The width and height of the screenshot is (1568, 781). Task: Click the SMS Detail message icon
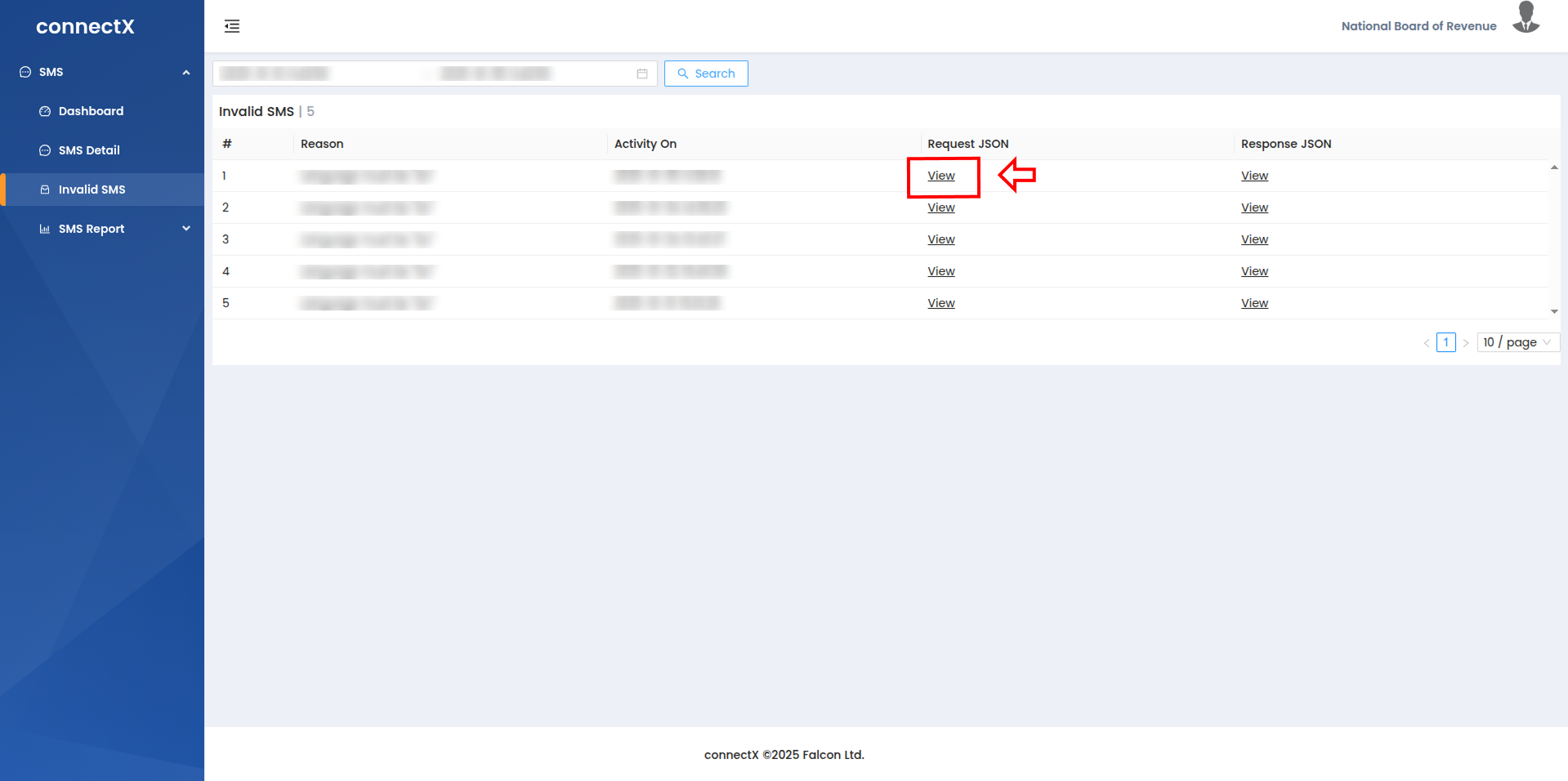coord(45,150)
